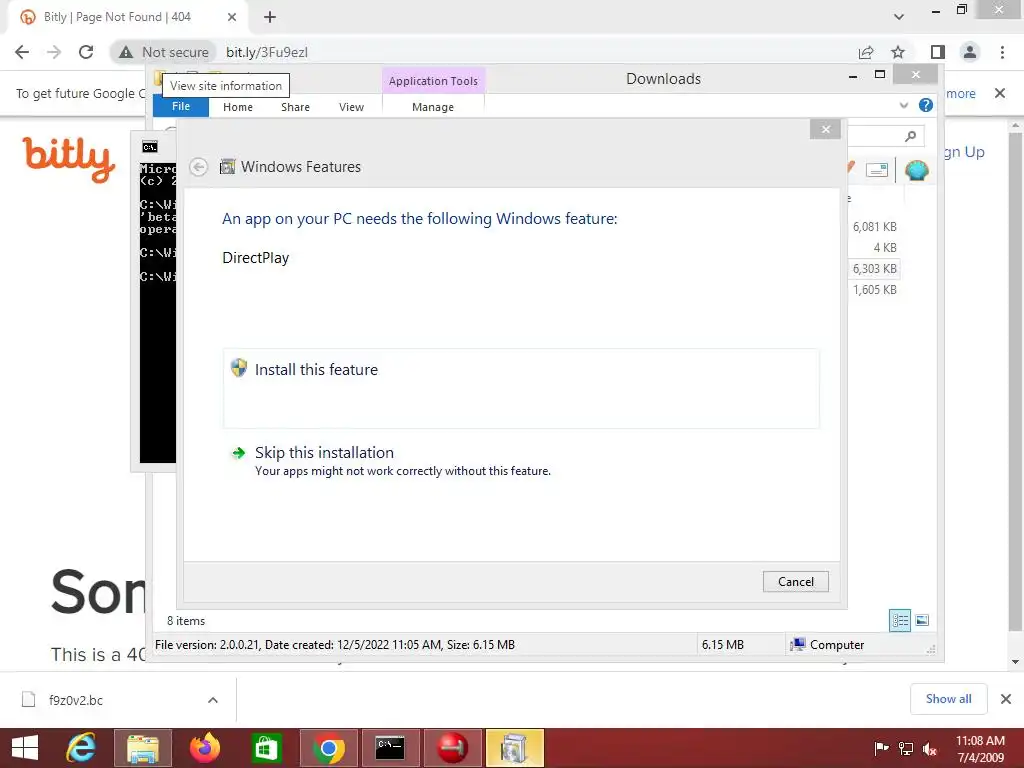Open File Explorer taskbar icon

[x=143, y=748]
